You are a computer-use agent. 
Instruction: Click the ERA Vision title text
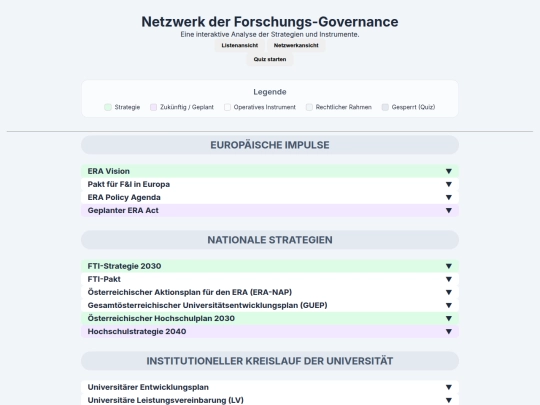(108, 171)
